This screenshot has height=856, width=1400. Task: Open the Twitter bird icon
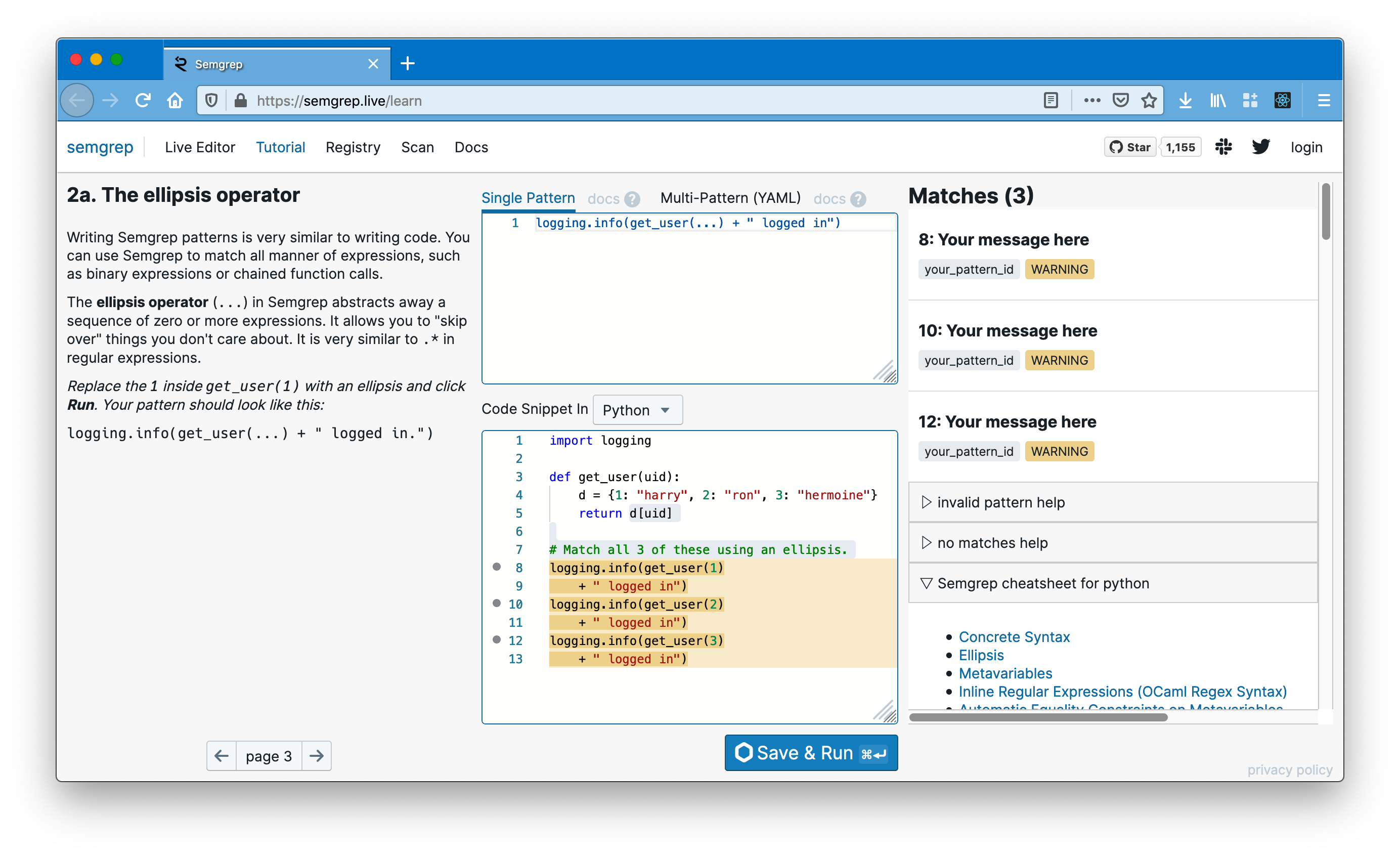pos(1260,147)
